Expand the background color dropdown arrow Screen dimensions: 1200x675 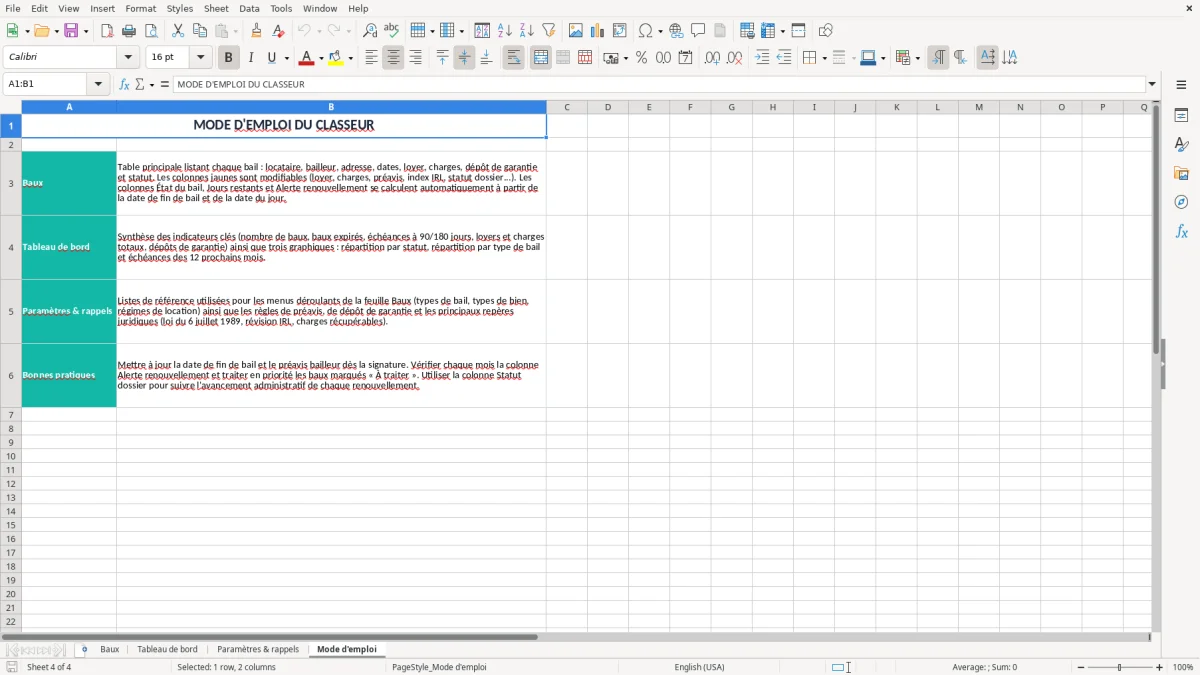point(350,58)
